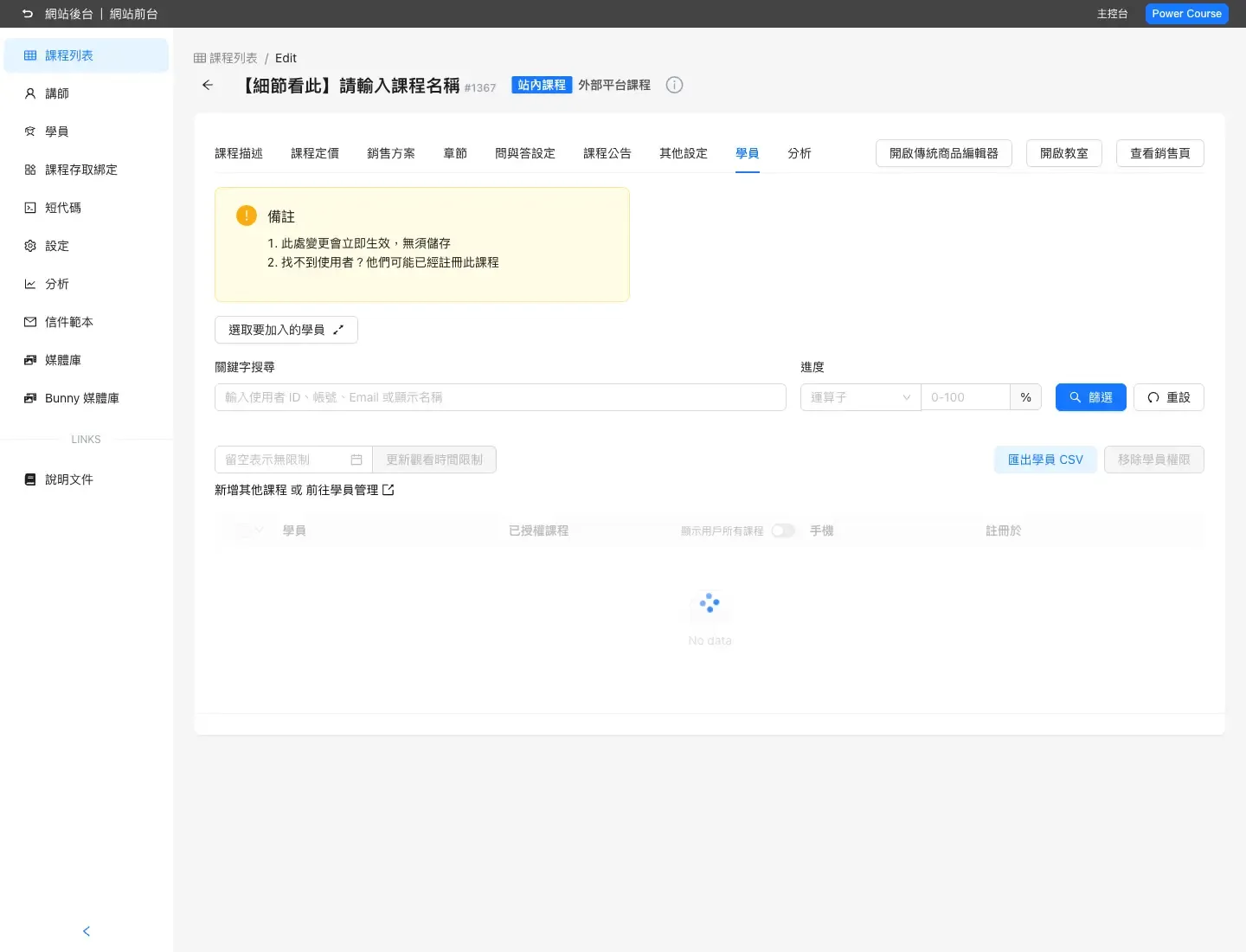
Task: Click the 移除學員權限 button
Action: [x=1154, y=460]
